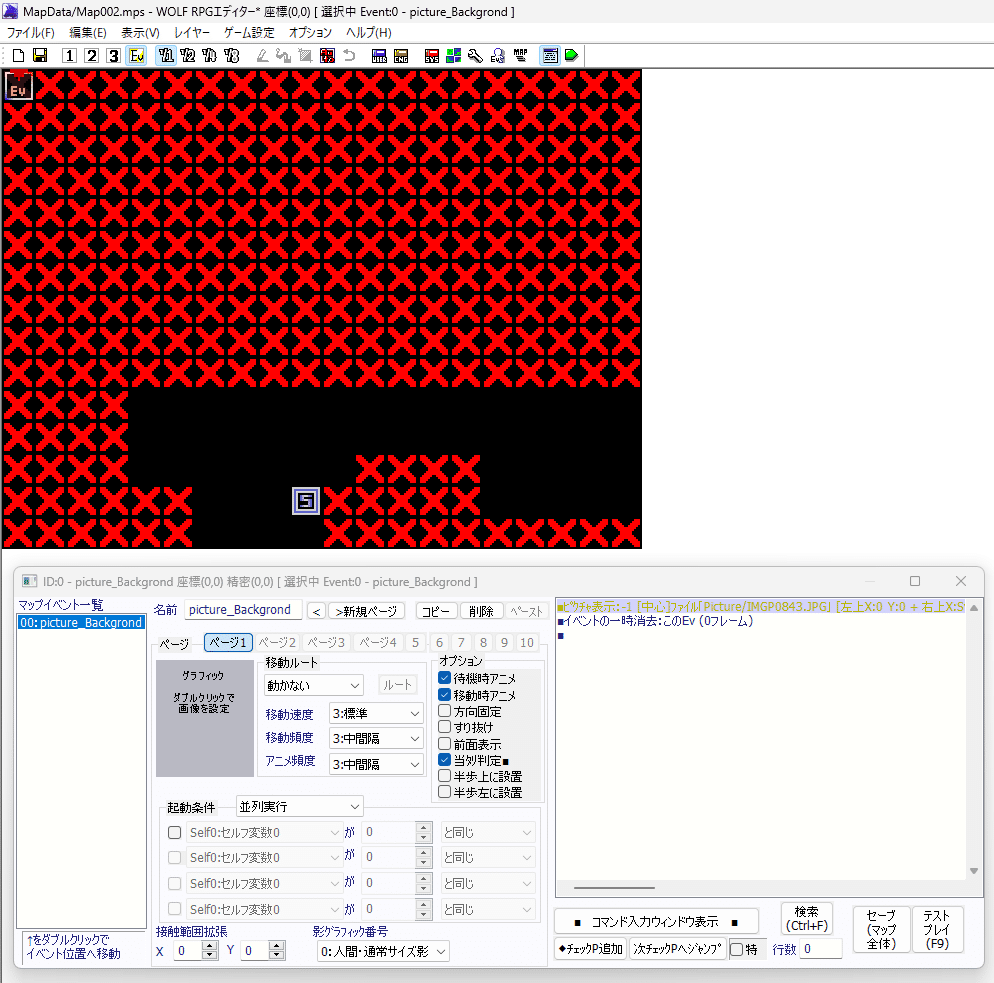Select the pencil draw tool
Screen dimensions: 994x983
(x=262, y=56)
